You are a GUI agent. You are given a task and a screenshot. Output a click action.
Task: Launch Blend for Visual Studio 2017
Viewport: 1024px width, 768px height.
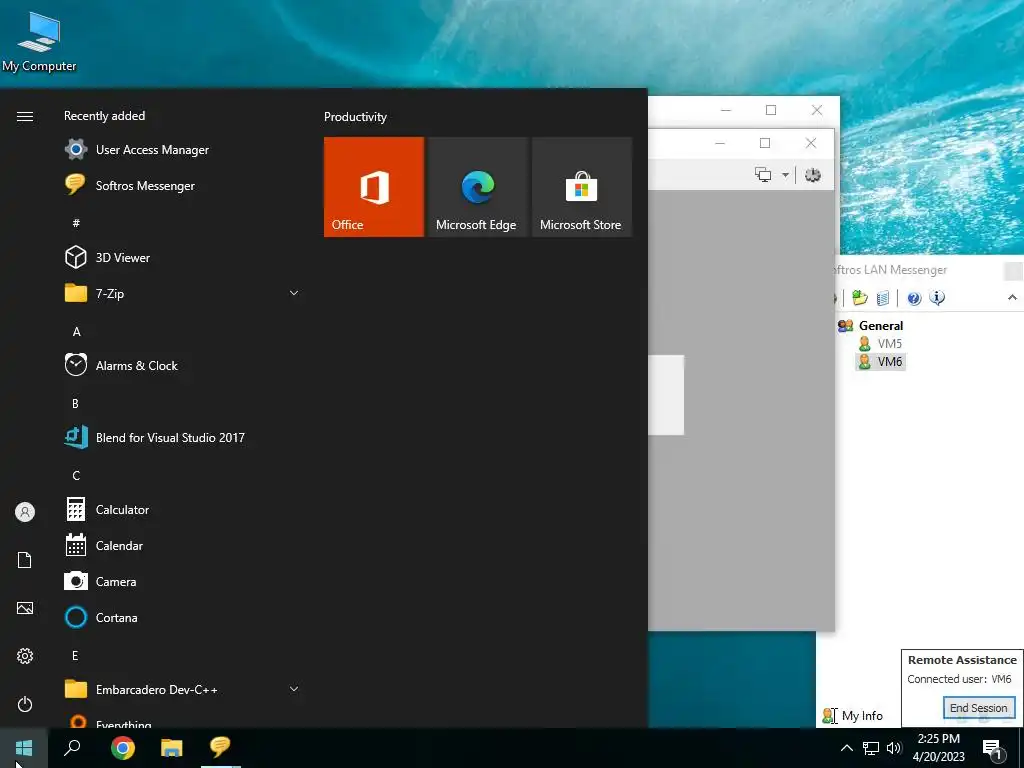(x=183, y=438)
